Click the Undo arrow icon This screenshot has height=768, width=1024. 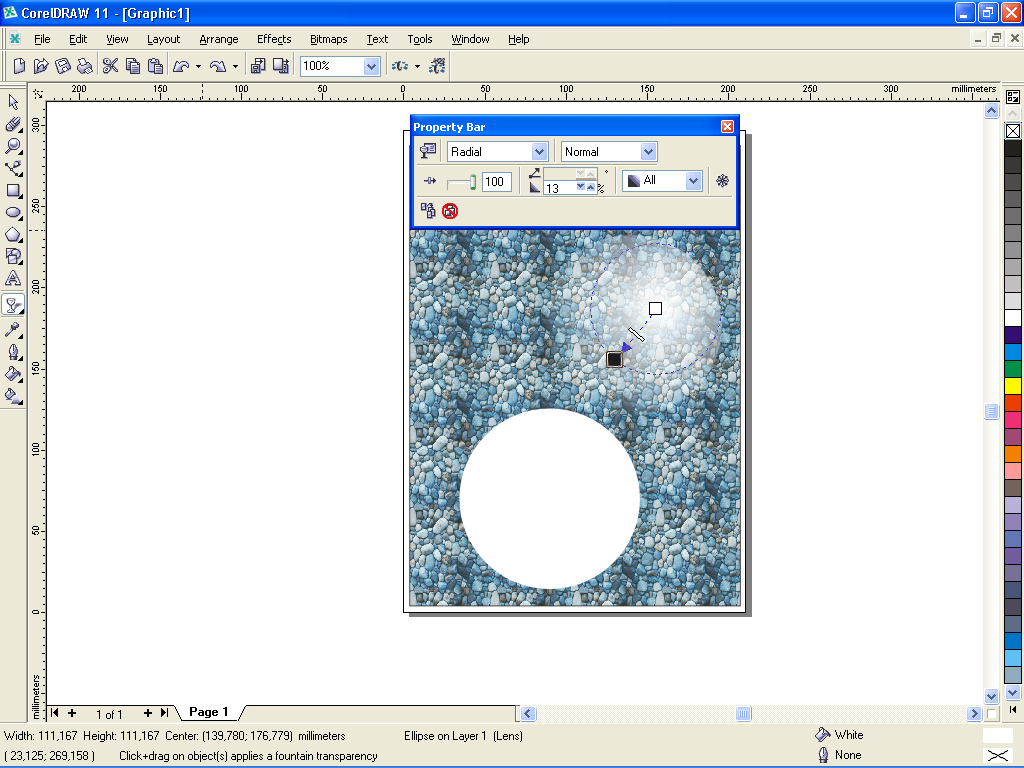click(182, 66)
